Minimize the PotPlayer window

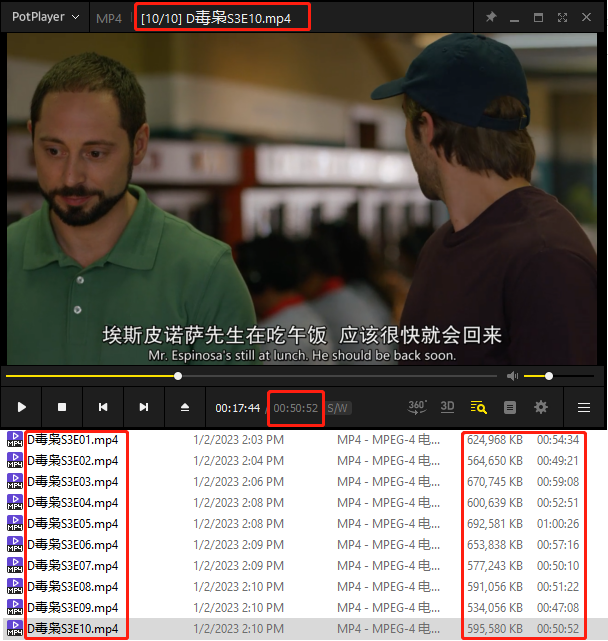[514, 18]
